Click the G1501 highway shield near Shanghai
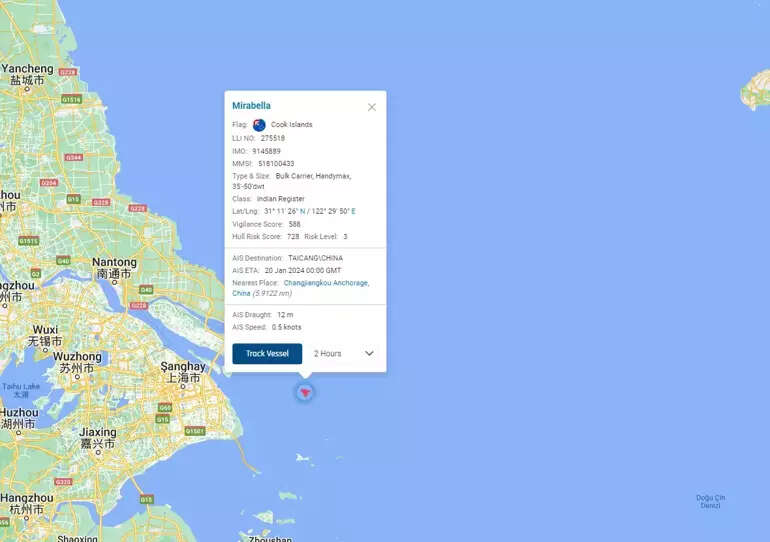This screenshot has width=770, height=542. coord(194,431)
